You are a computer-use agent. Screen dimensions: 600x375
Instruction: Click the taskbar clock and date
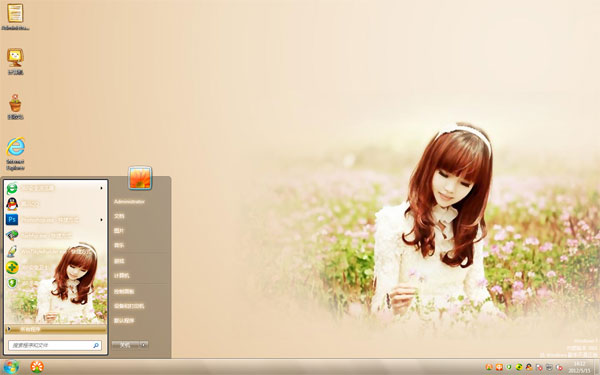click(x=579, y=367)
